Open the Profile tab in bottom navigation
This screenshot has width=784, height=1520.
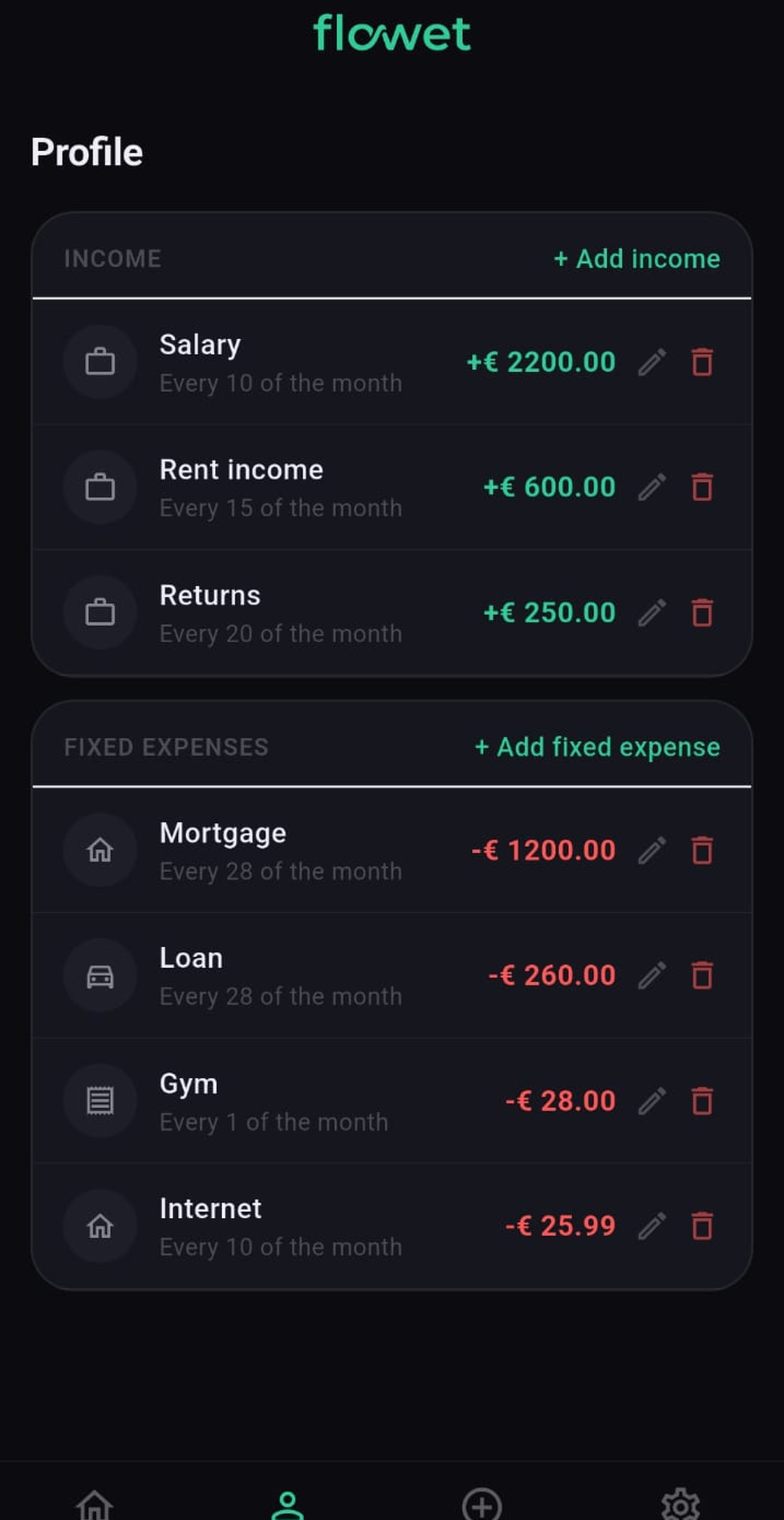pyautogui.click(x=287, y=1505)
